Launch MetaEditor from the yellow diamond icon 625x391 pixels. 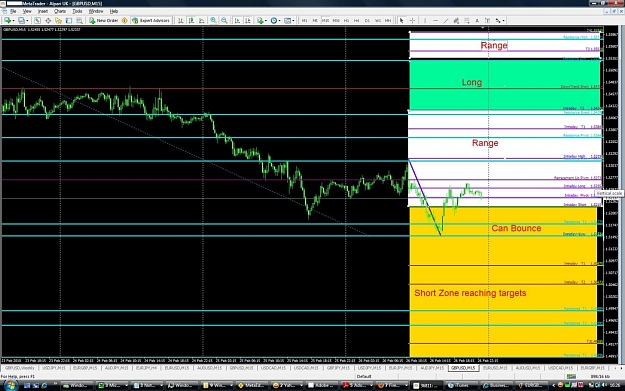point(124,20)
